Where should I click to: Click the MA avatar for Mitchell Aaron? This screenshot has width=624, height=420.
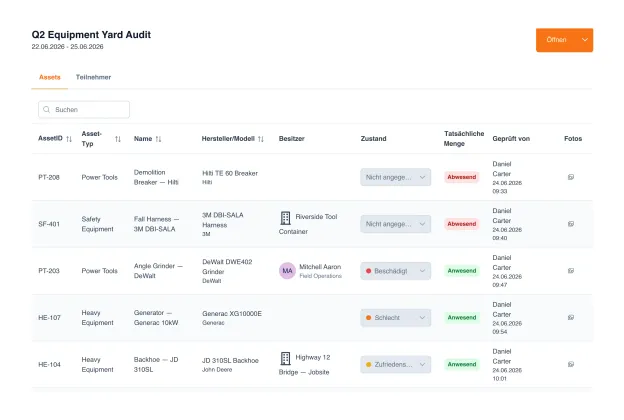coord(287,271)
